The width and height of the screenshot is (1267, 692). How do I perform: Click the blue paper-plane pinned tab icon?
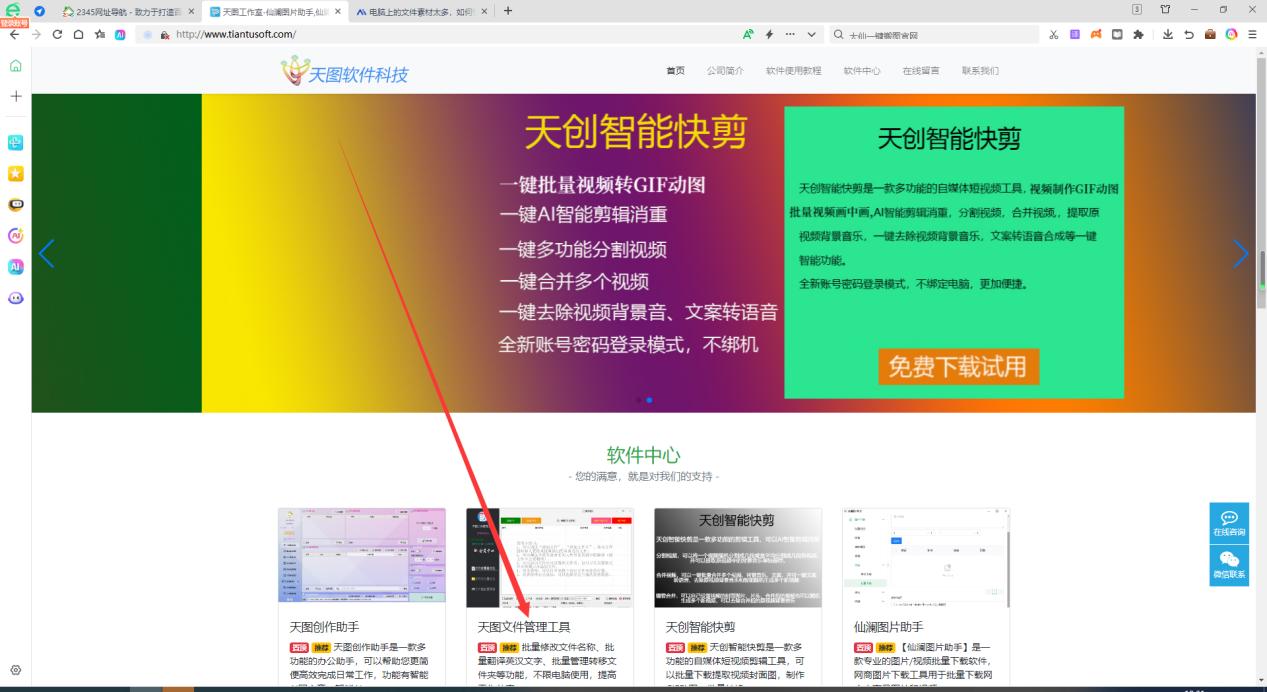coord(39,11)
